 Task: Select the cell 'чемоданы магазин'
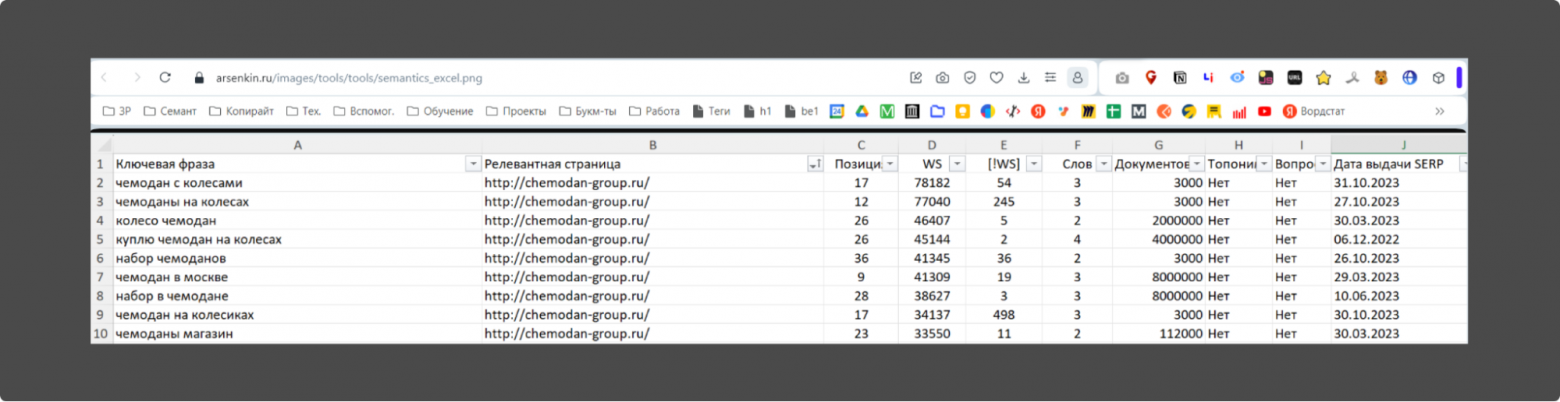coord(297,334)
